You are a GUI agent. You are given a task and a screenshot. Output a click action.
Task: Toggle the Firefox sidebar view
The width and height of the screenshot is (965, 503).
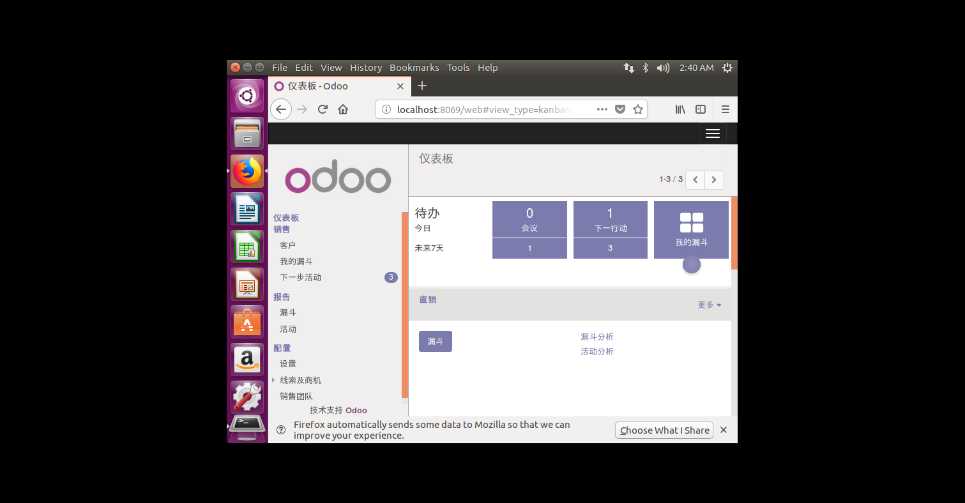coord(700,109)
